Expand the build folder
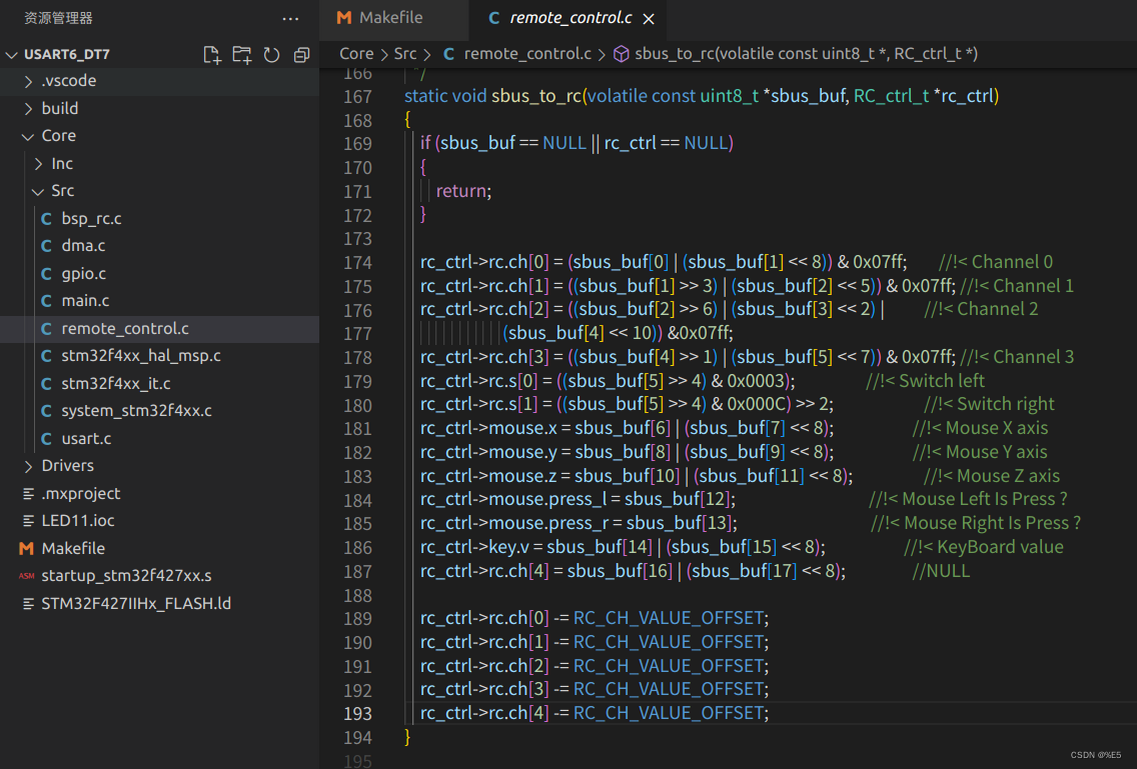Screen dimensions: 1137x769 tap(28, 109)
